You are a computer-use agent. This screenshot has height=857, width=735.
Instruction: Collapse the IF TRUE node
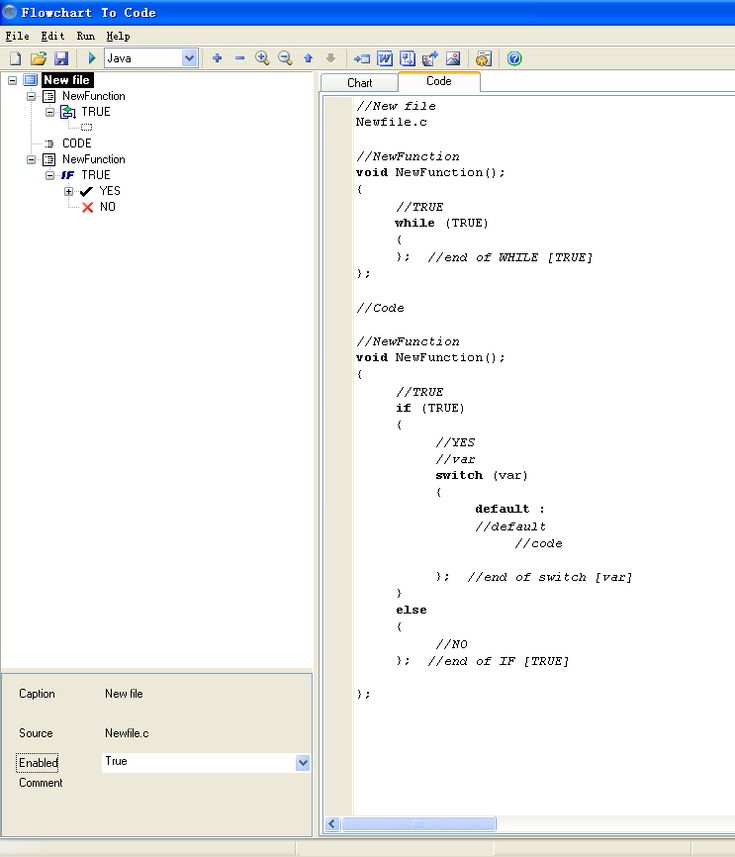point(50,175)
